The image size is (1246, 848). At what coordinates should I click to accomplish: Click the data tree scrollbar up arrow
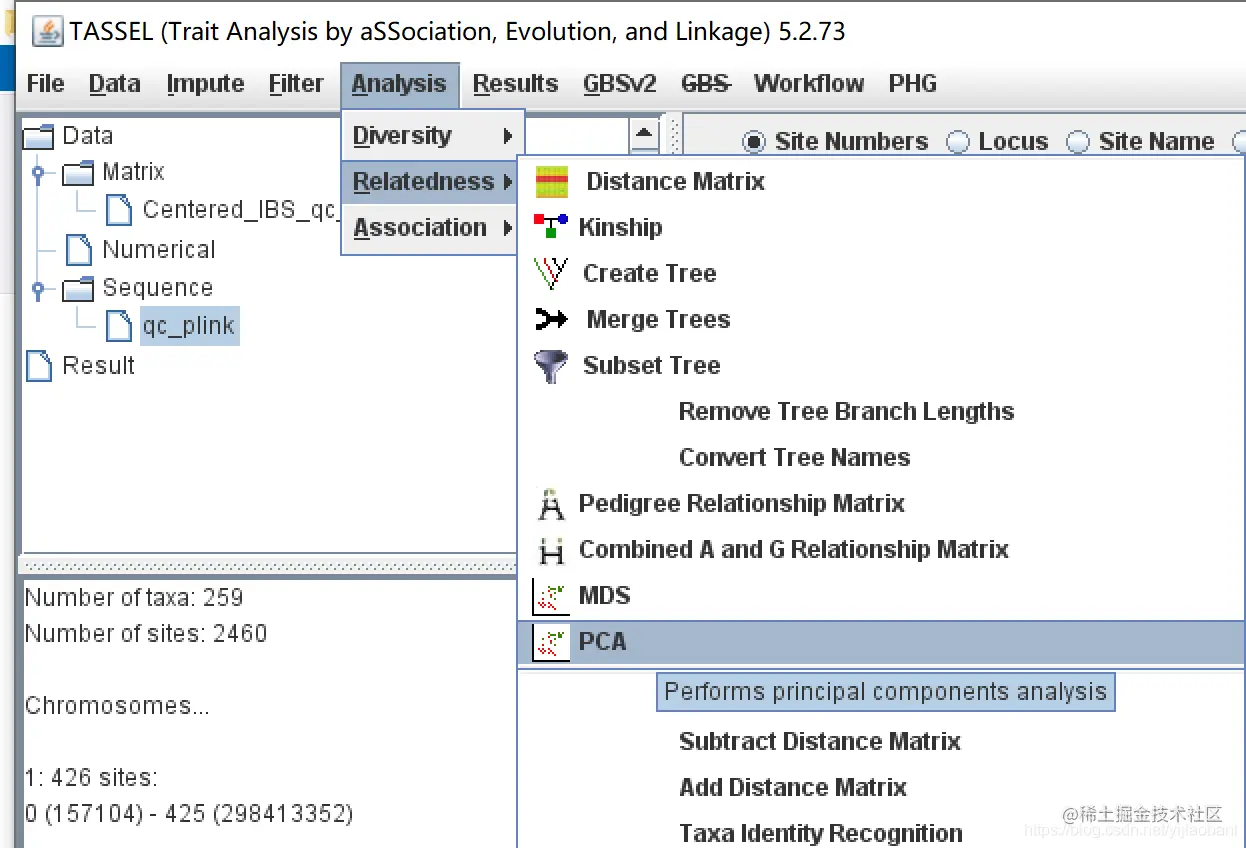[644, 134]
